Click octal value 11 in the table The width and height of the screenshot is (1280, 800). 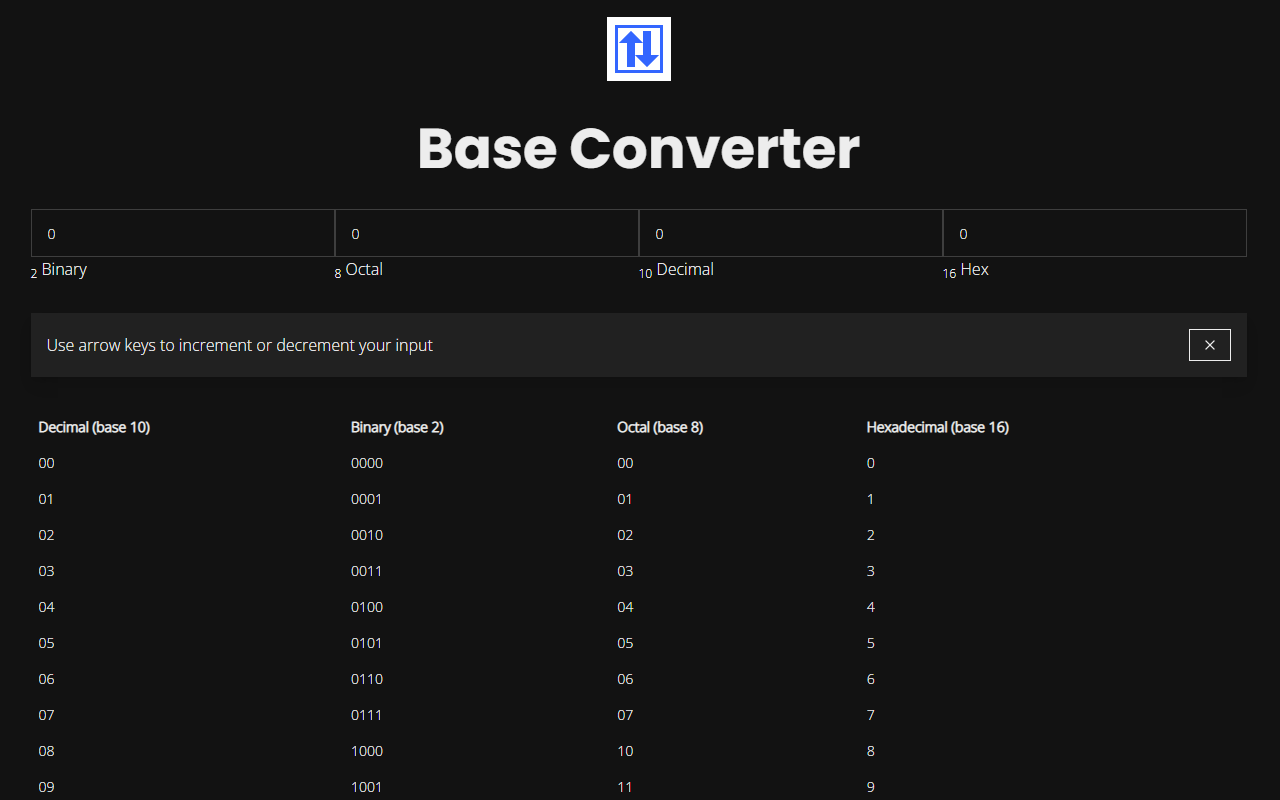point(625,787)
